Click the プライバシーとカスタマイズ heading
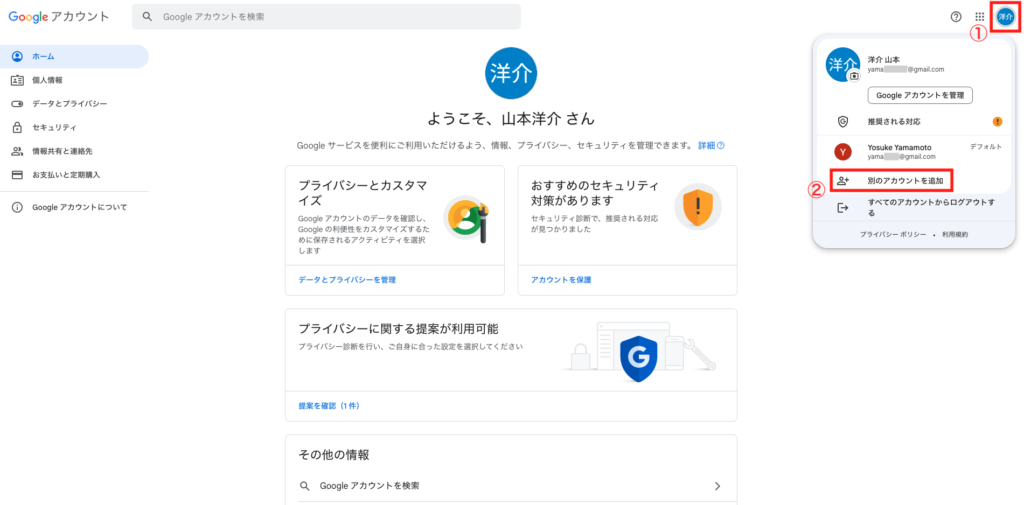The image size is (1024, 505). [363, 192]
